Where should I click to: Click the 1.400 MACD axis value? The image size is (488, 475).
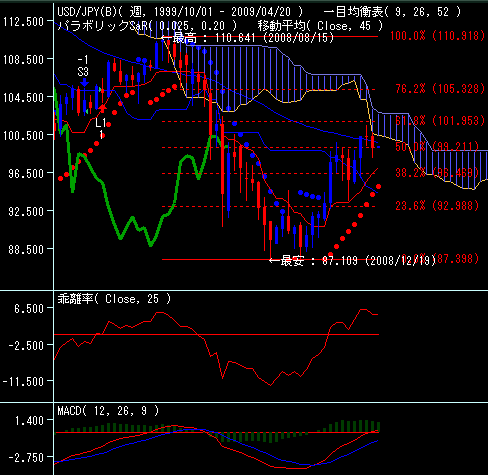(29, 421)
